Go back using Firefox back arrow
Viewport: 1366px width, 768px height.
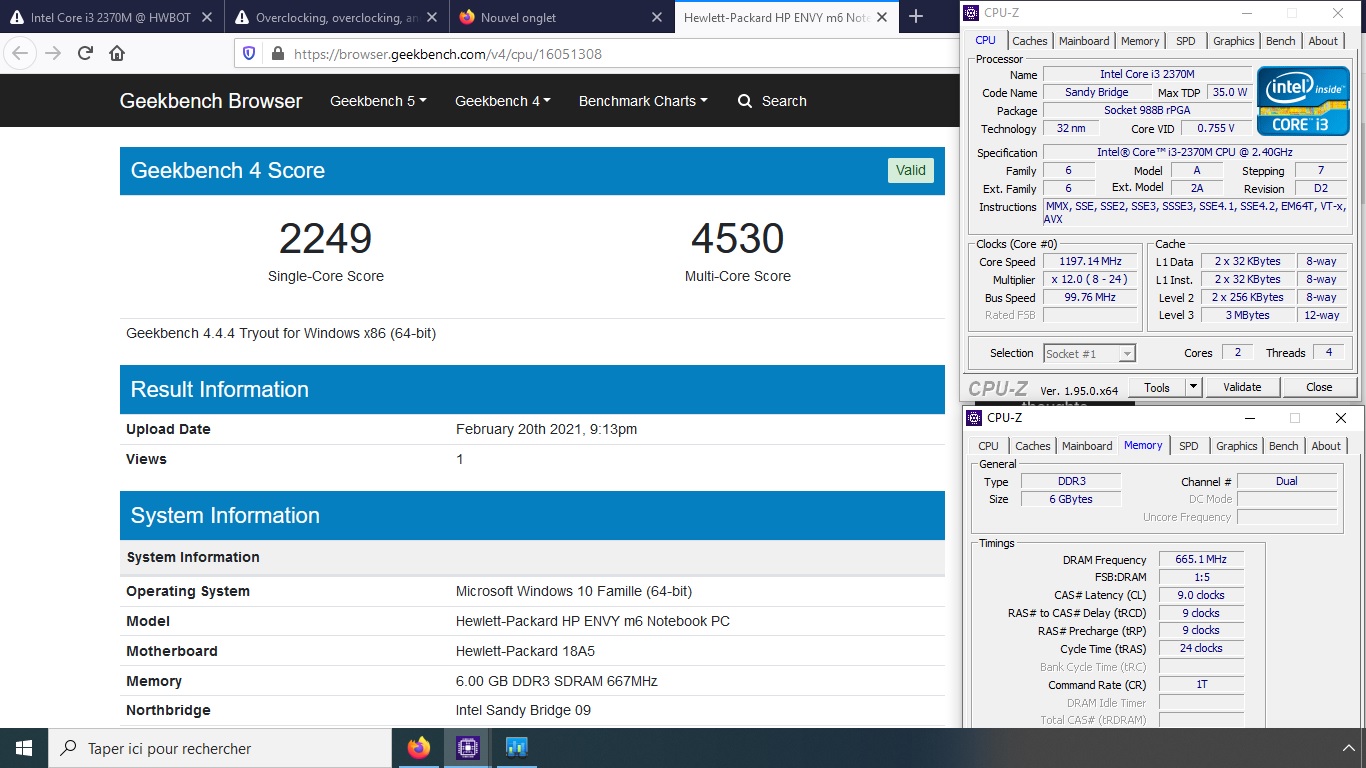21,54
